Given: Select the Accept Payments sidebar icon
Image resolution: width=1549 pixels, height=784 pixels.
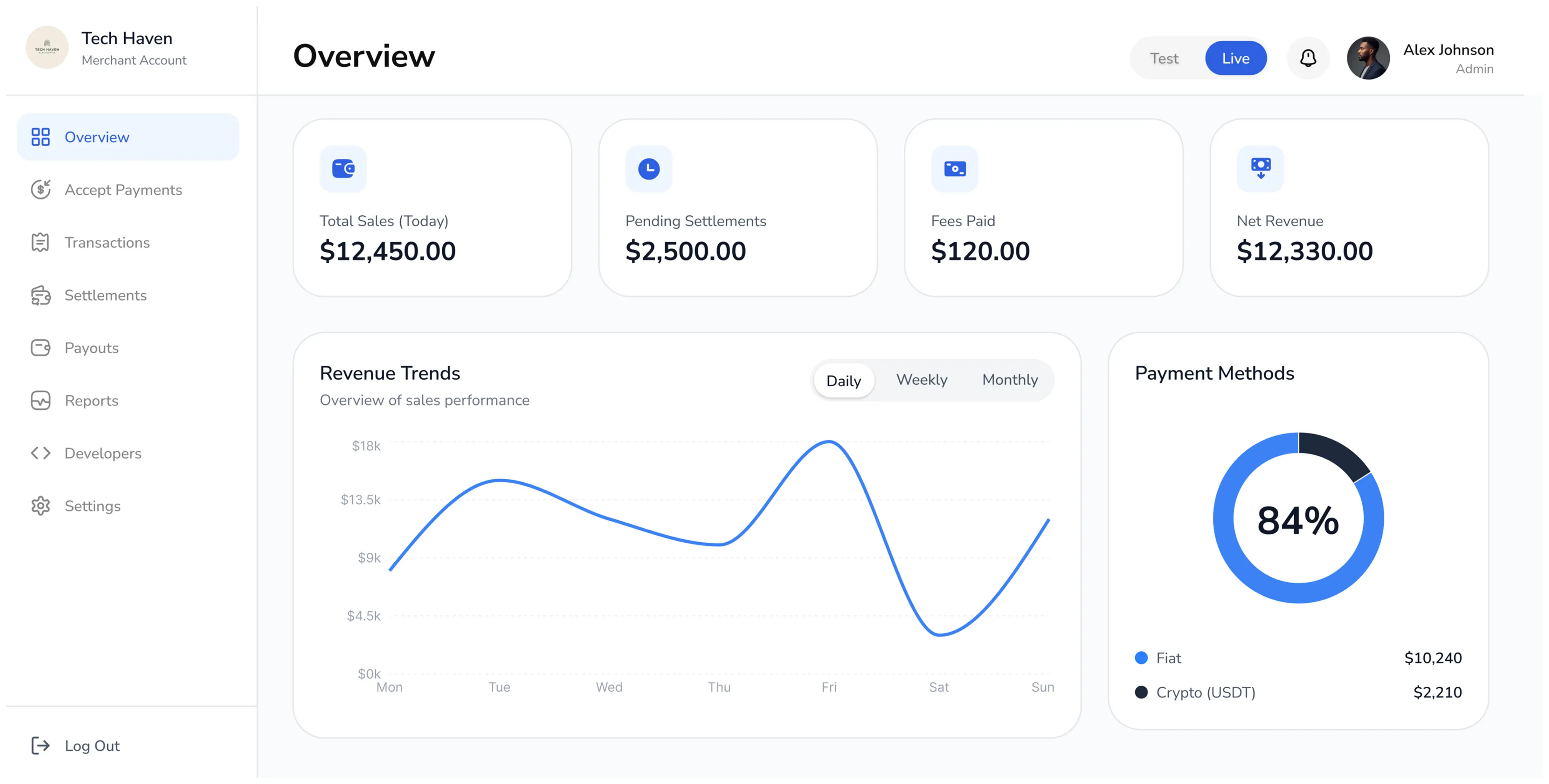Looking at the screenshot, I should point(40,189).
